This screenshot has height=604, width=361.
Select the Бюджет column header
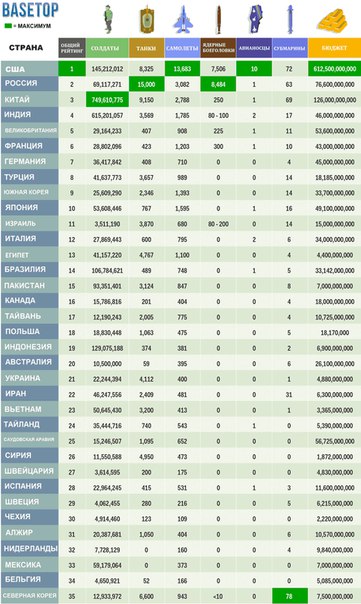pos(334,48)
